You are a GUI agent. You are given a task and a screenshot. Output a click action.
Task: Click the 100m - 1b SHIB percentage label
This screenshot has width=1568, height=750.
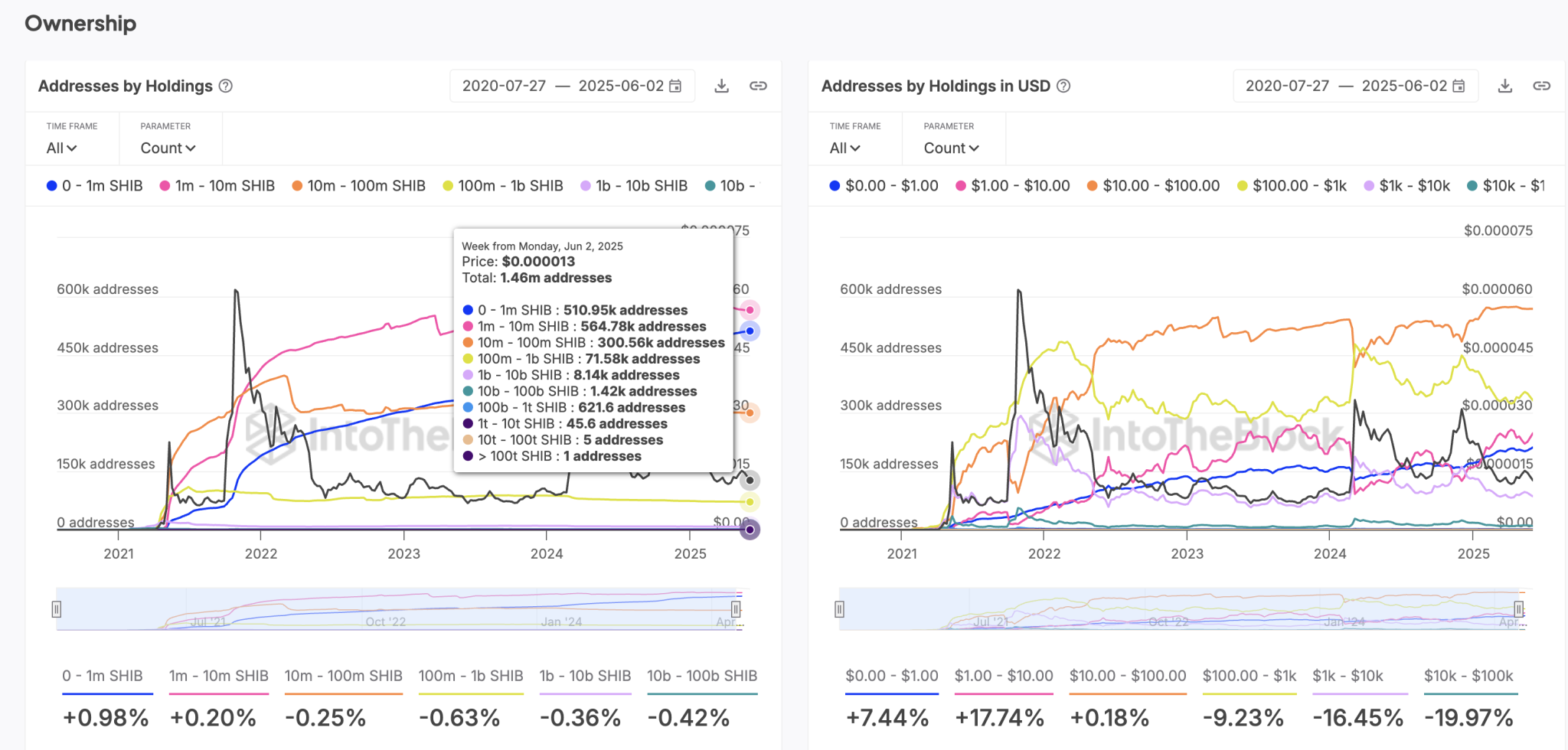459,718
